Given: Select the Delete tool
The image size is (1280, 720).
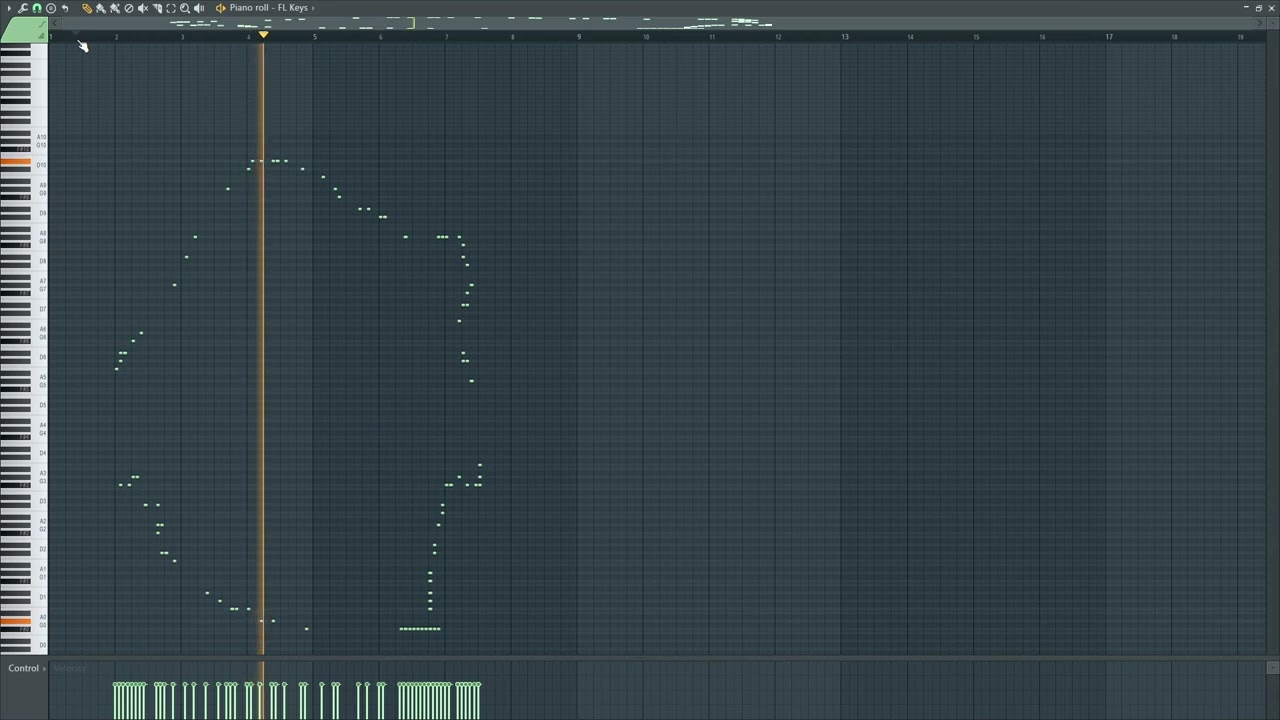Looking at the screenshot, I should click(x=129, y=8).
